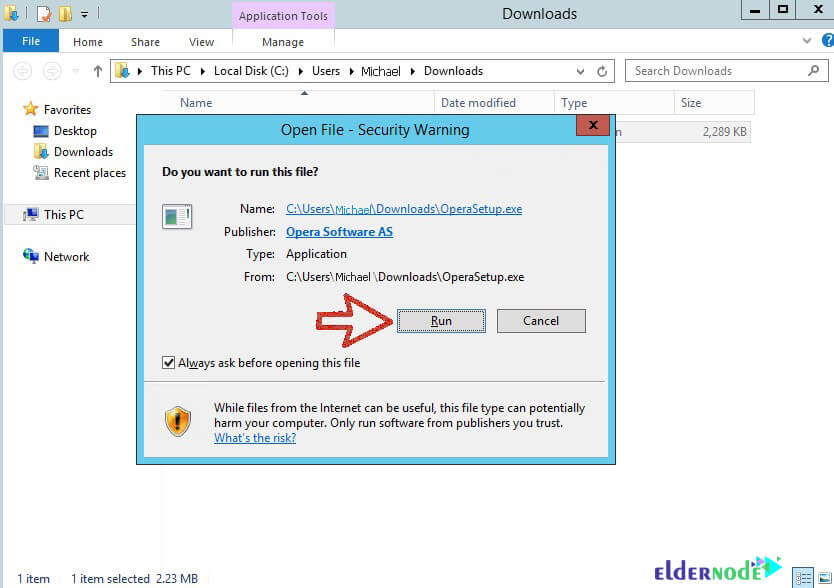Sort by the Date modified column header

495,103
